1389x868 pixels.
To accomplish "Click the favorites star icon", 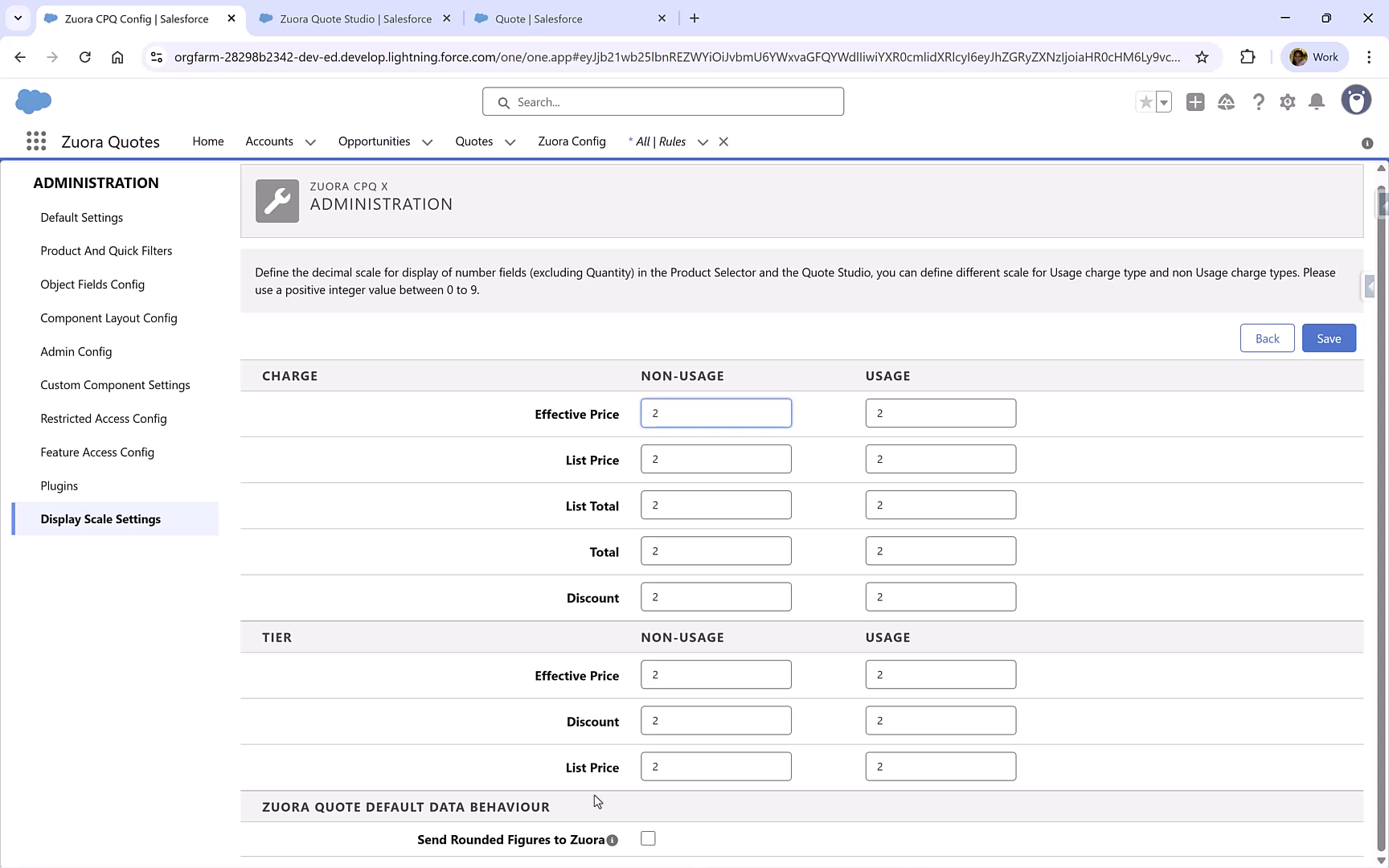I will click(1146, 102).
